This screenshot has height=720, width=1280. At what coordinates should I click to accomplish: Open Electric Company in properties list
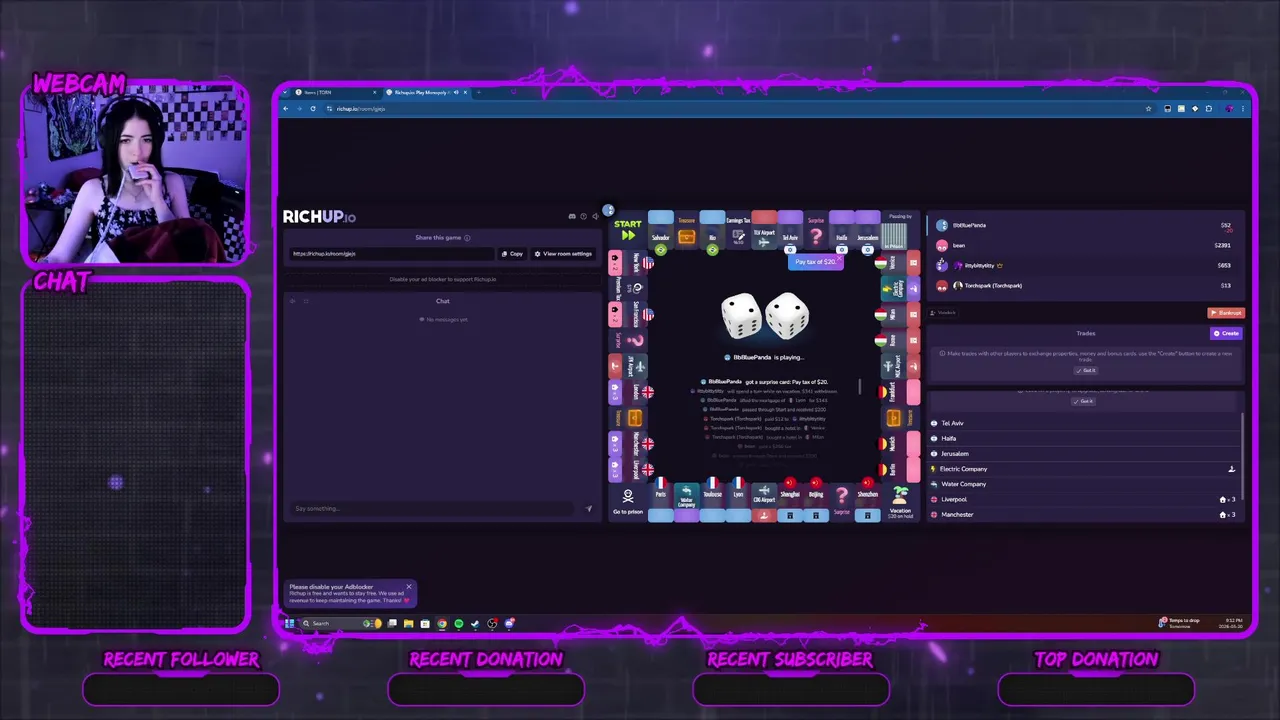tap(1083, 468)
